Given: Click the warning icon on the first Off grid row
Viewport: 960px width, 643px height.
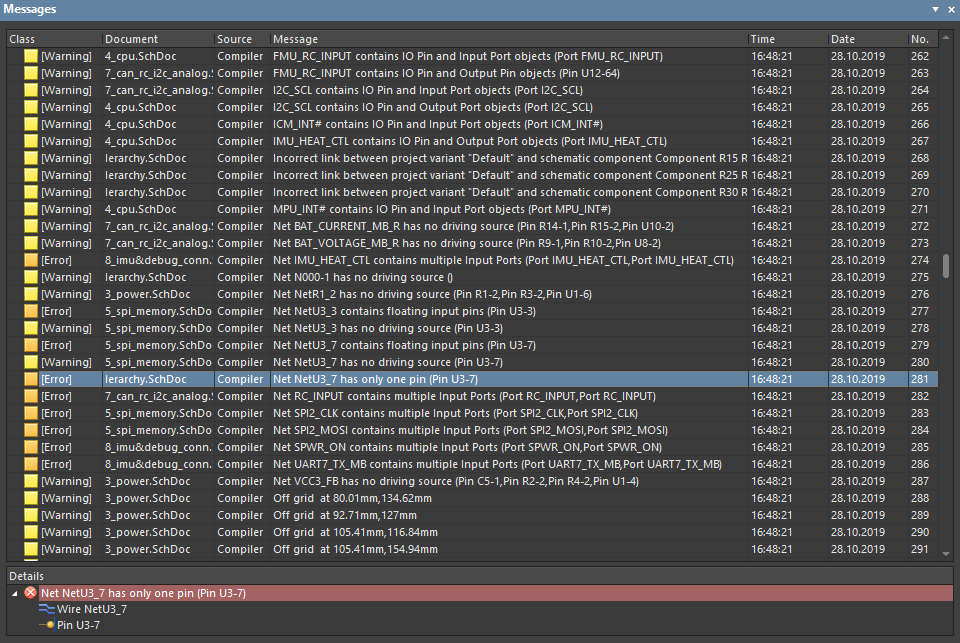Looking at the screenshot, I should click(30, 498).
